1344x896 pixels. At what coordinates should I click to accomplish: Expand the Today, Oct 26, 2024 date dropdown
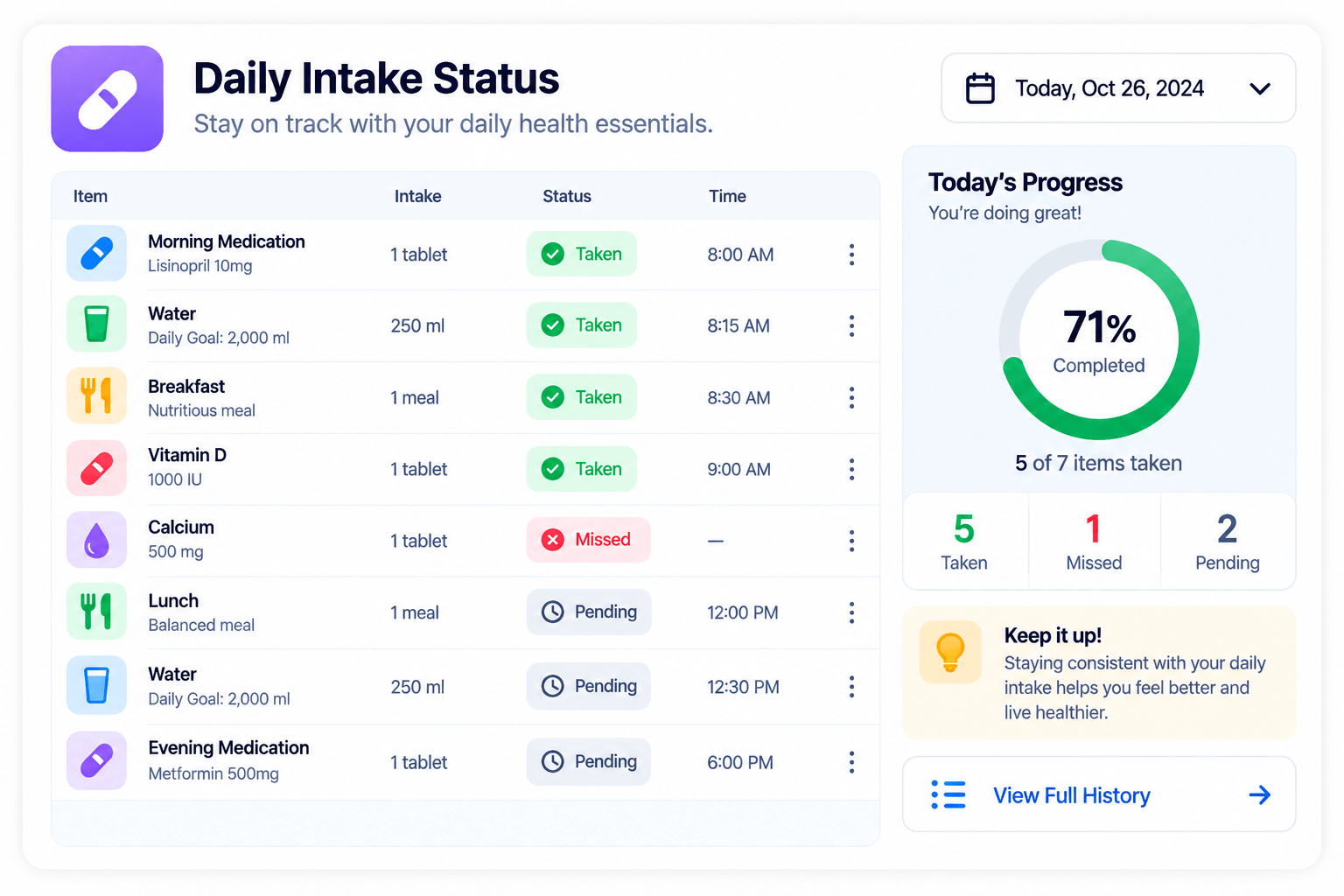[1118, 88]
